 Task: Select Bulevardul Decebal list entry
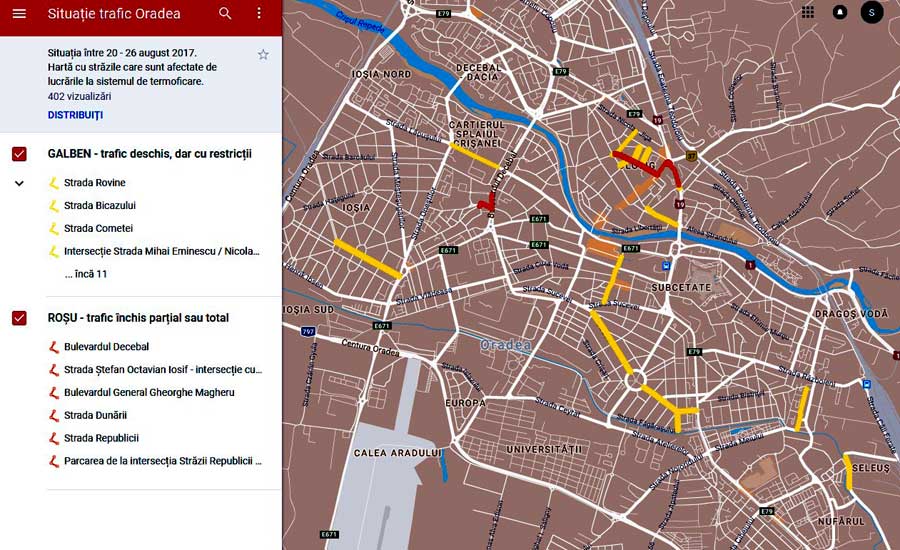tap(107, 347)
